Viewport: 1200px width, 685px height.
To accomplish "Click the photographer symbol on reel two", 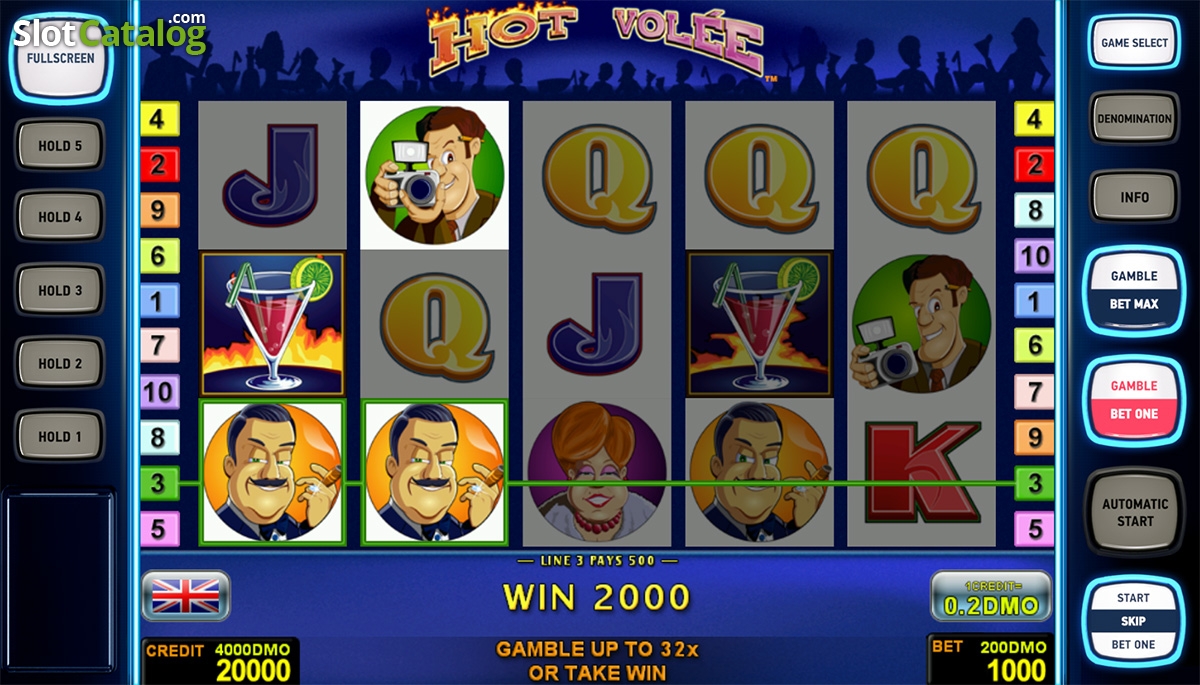I will [434, 175].
